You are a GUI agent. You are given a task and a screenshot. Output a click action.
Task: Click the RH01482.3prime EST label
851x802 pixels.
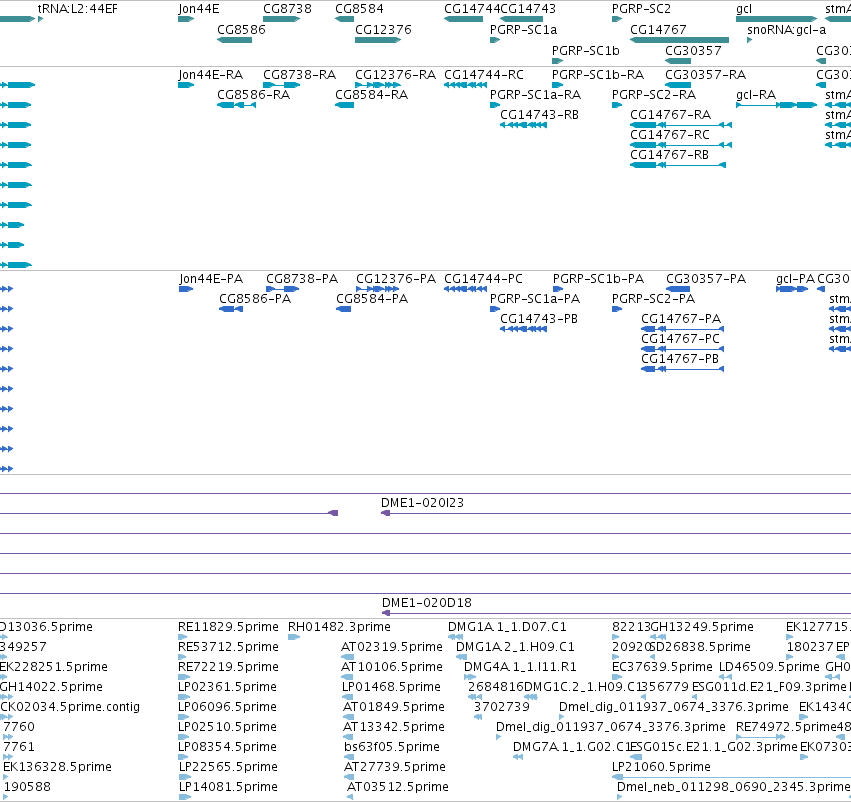pyautogui.click(x=339, y=627)
